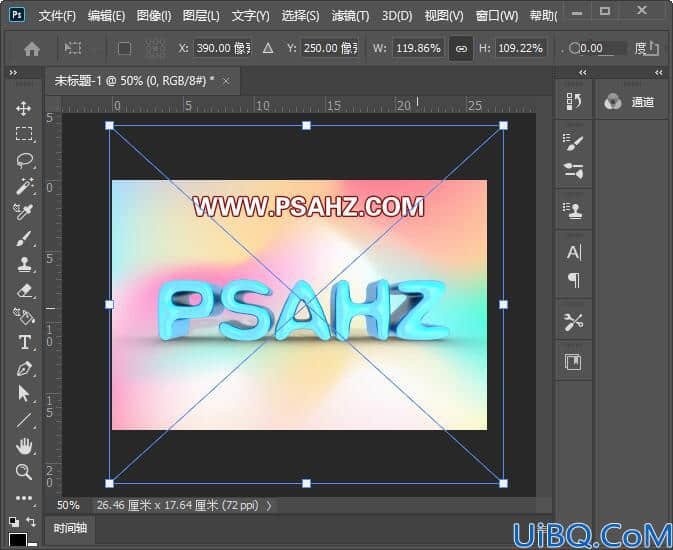Select the Line tool

24,420
